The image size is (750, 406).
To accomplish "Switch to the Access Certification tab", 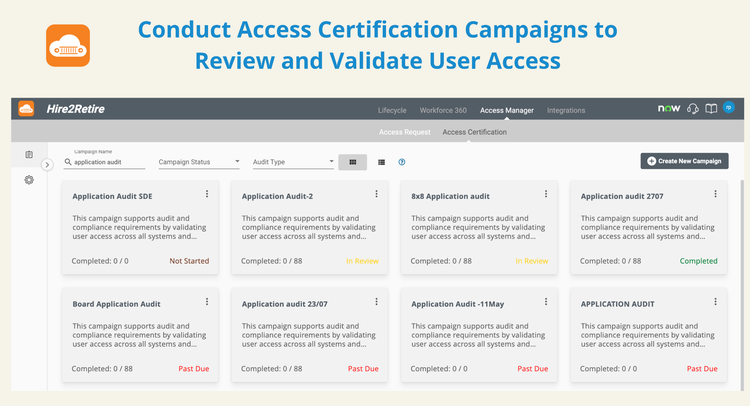I will [x=474, y=132].
